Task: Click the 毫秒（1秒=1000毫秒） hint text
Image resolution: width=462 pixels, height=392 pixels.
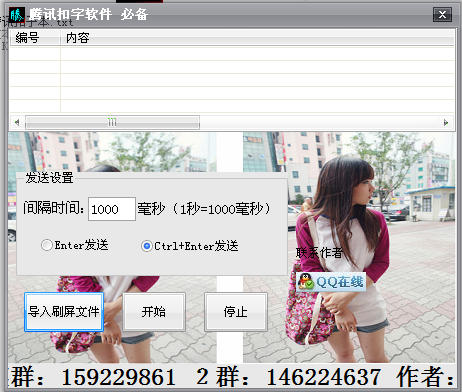Action: 204,209
